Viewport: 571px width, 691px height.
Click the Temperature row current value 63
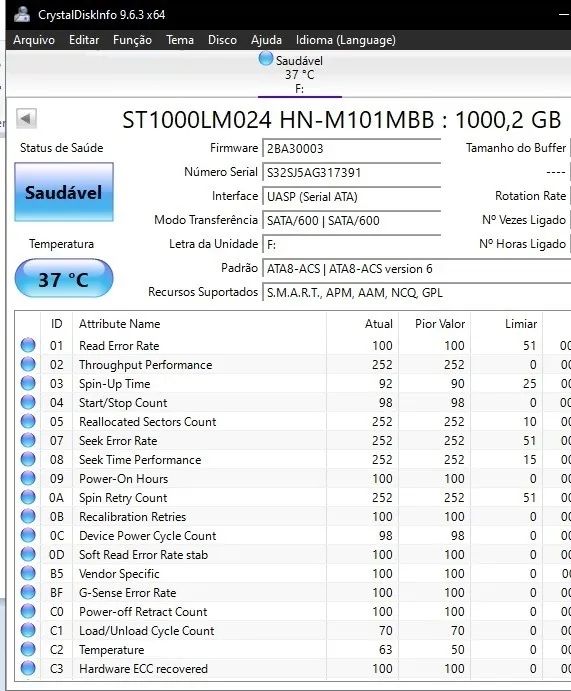(386, 650)
